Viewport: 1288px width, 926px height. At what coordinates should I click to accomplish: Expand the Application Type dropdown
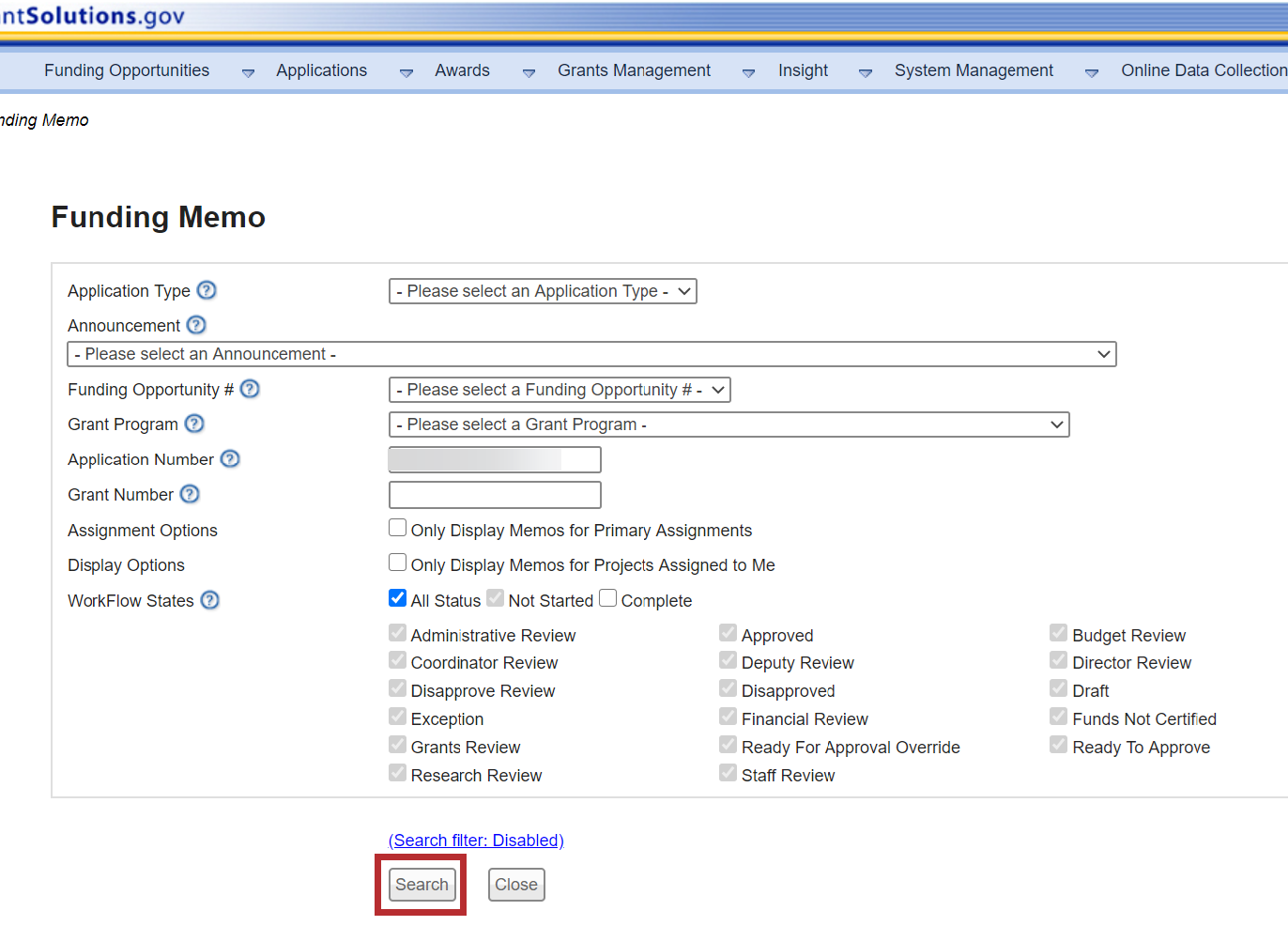click(x=543, y=291)
